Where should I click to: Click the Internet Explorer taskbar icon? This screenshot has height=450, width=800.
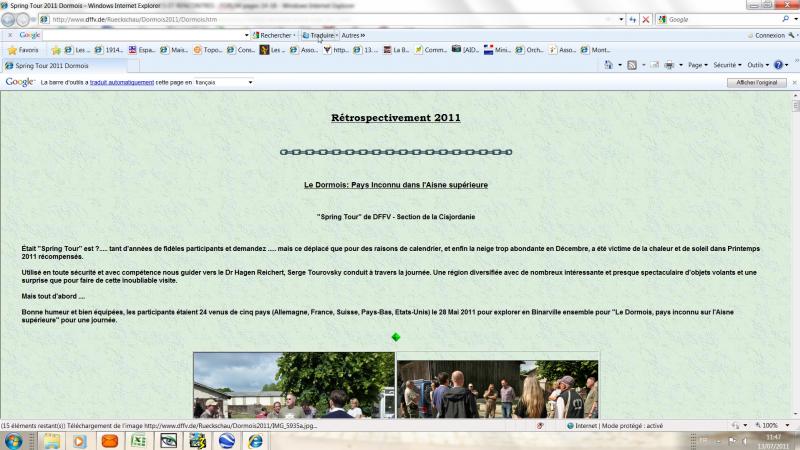(255, 441)
